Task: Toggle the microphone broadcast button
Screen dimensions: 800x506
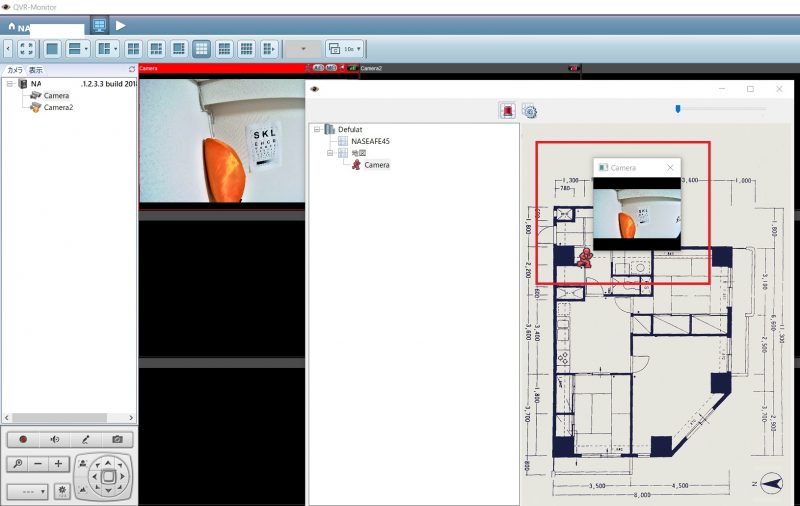Action: (x=86, y=439)
